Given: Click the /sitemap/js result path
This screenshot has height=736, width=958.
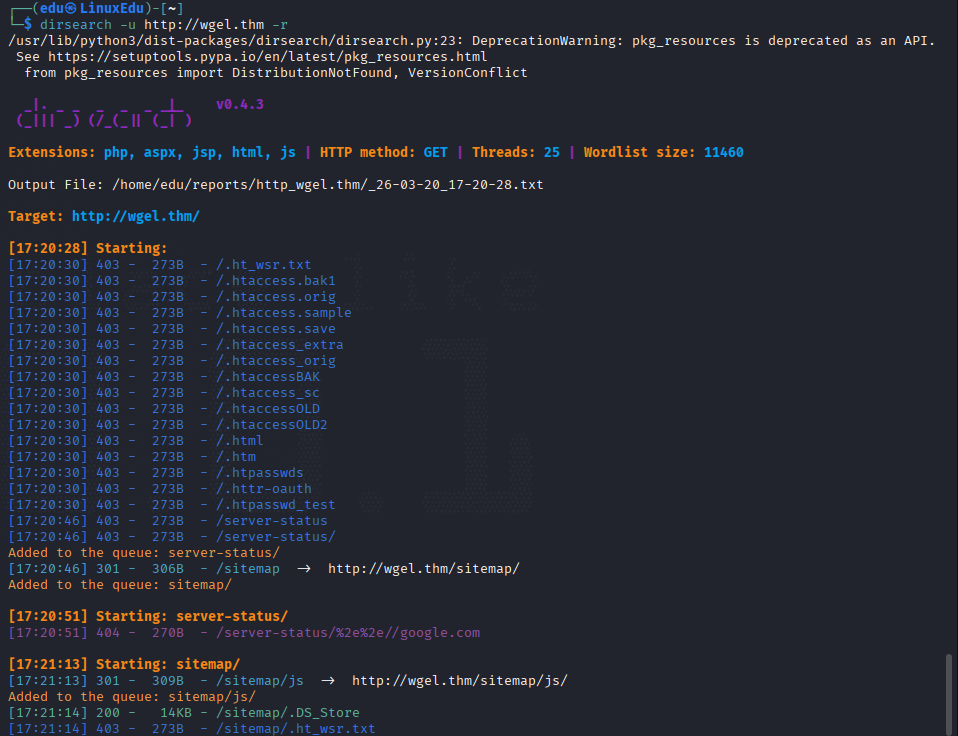Looking at the screenshot, I should [260, 680].
